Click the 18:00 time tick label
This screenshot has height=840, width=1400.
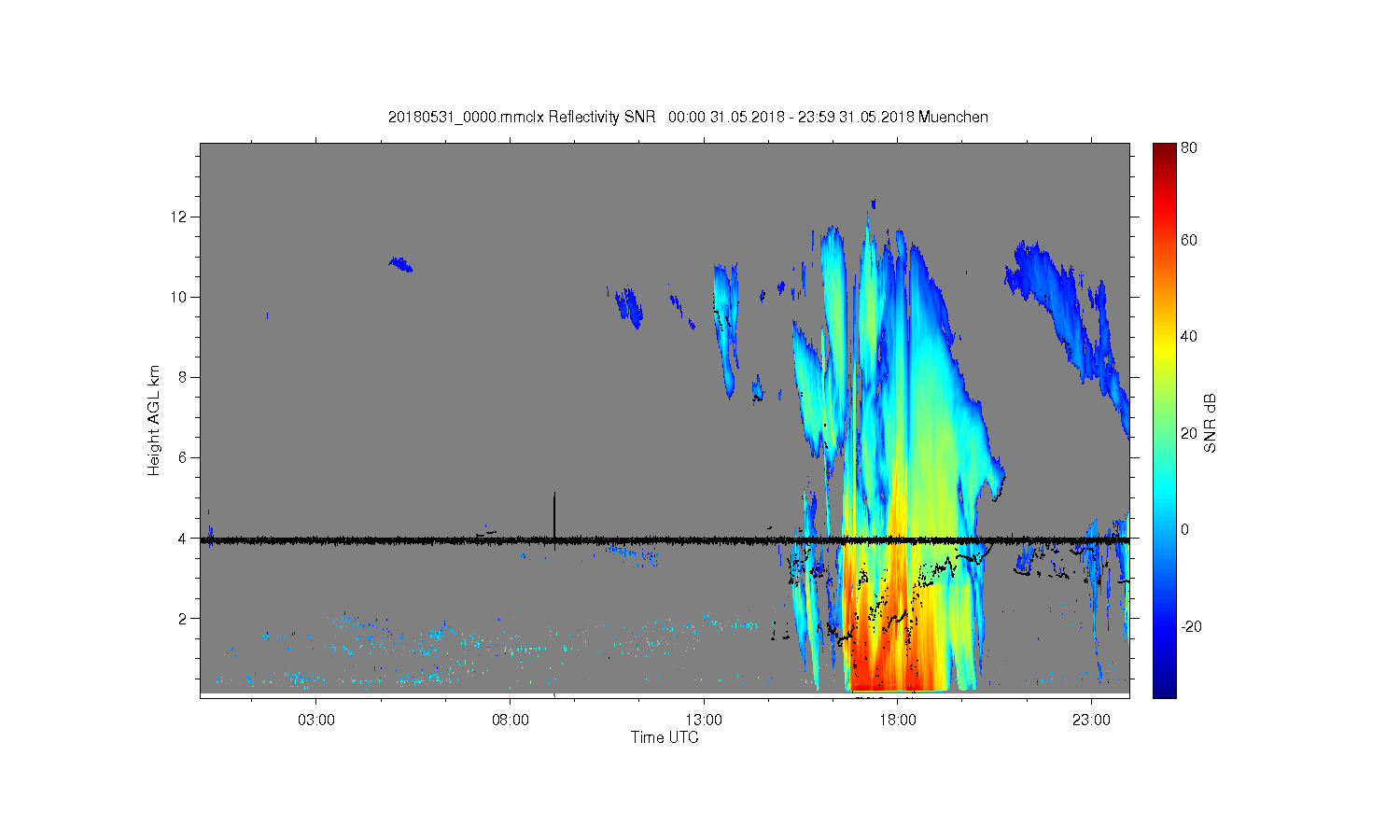click(898, 720)
